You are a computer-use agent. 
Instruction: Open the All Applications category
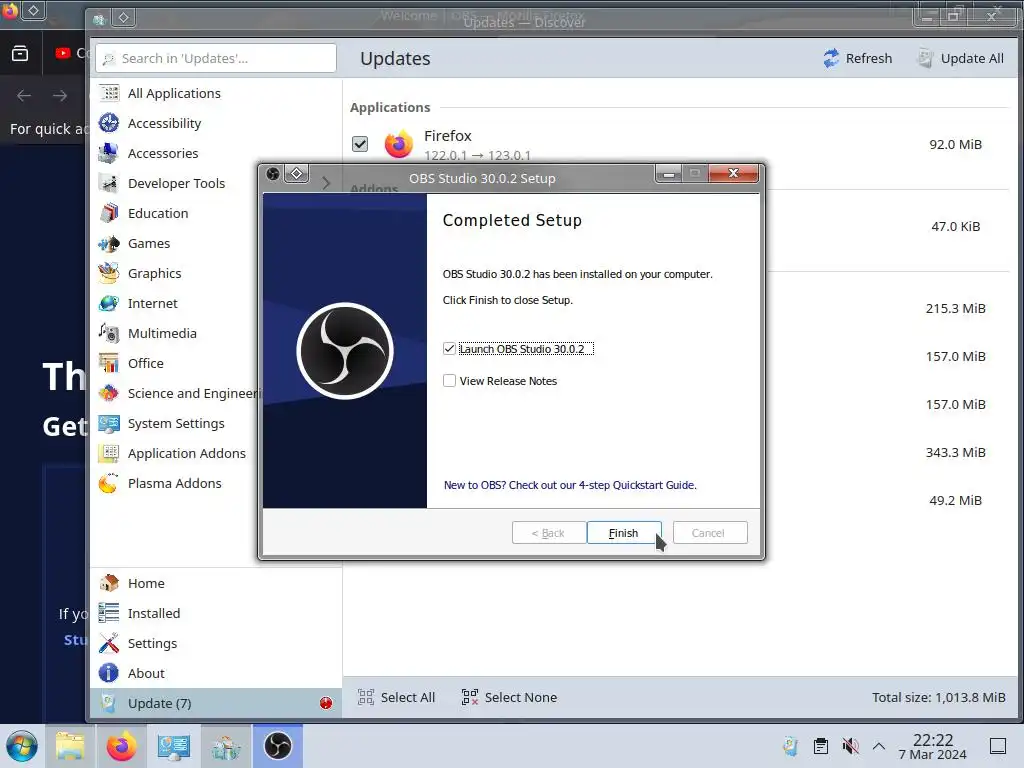(216, 93)
